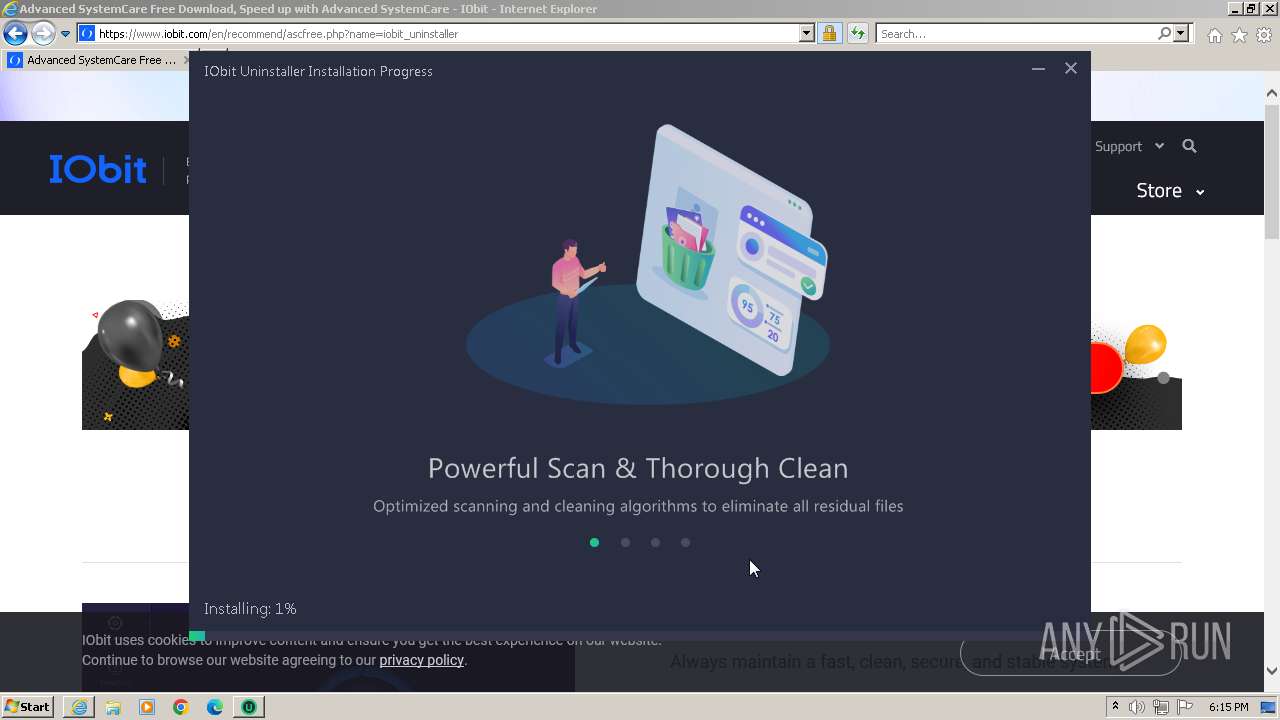Viewport: 1280px width, 720px height.
Task: Click the network tray icon
Action: click(x=1161, y=707)
